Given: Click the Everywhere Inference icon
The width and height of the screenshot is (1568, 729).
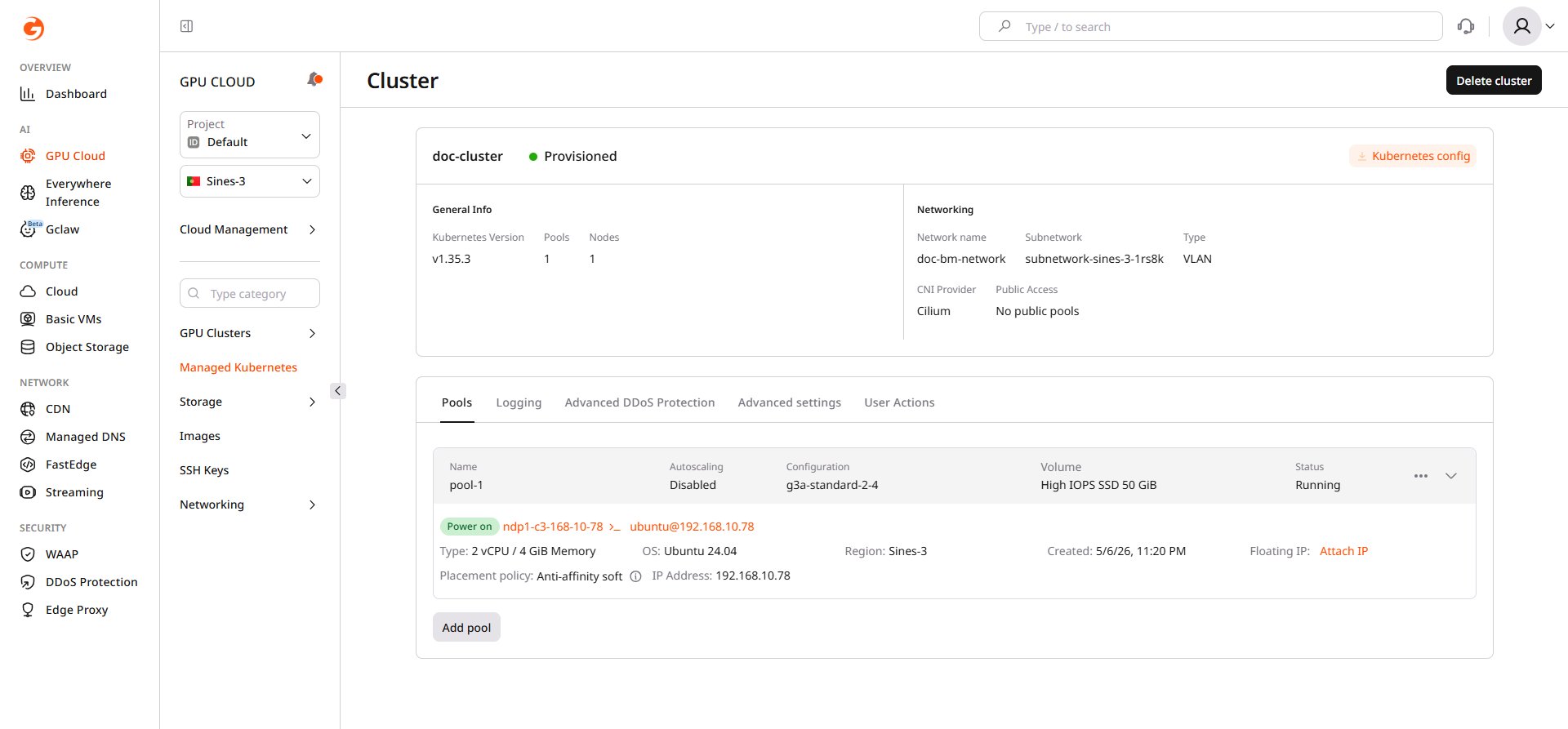Looking at the screenshot, I should (x=28, y=193).
